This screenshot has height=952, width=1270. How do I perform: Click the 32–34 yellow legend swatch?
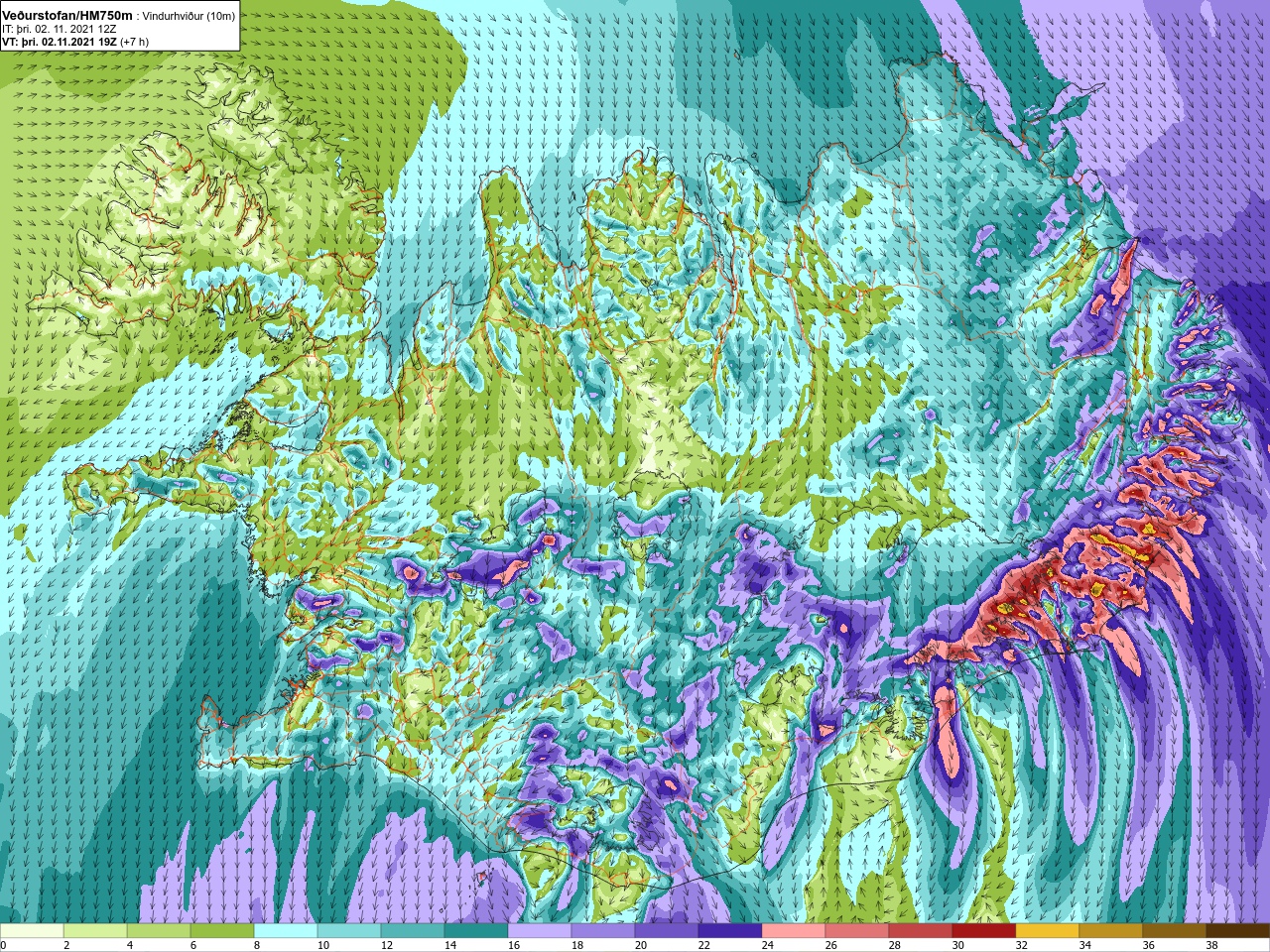coord(1048,931)
